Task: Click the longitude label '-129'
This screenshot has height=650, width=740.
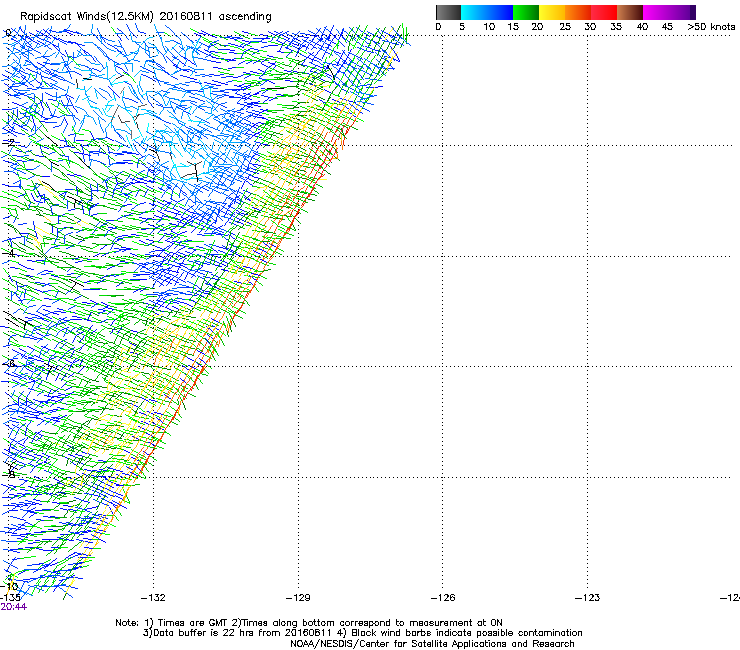Action: [x=298, y=598]
